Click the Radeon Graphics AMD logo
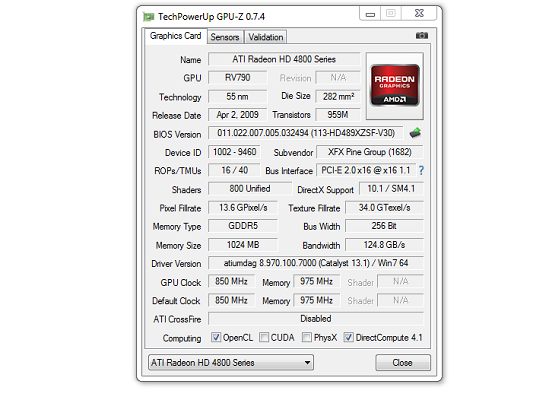 tap(395, 85)
